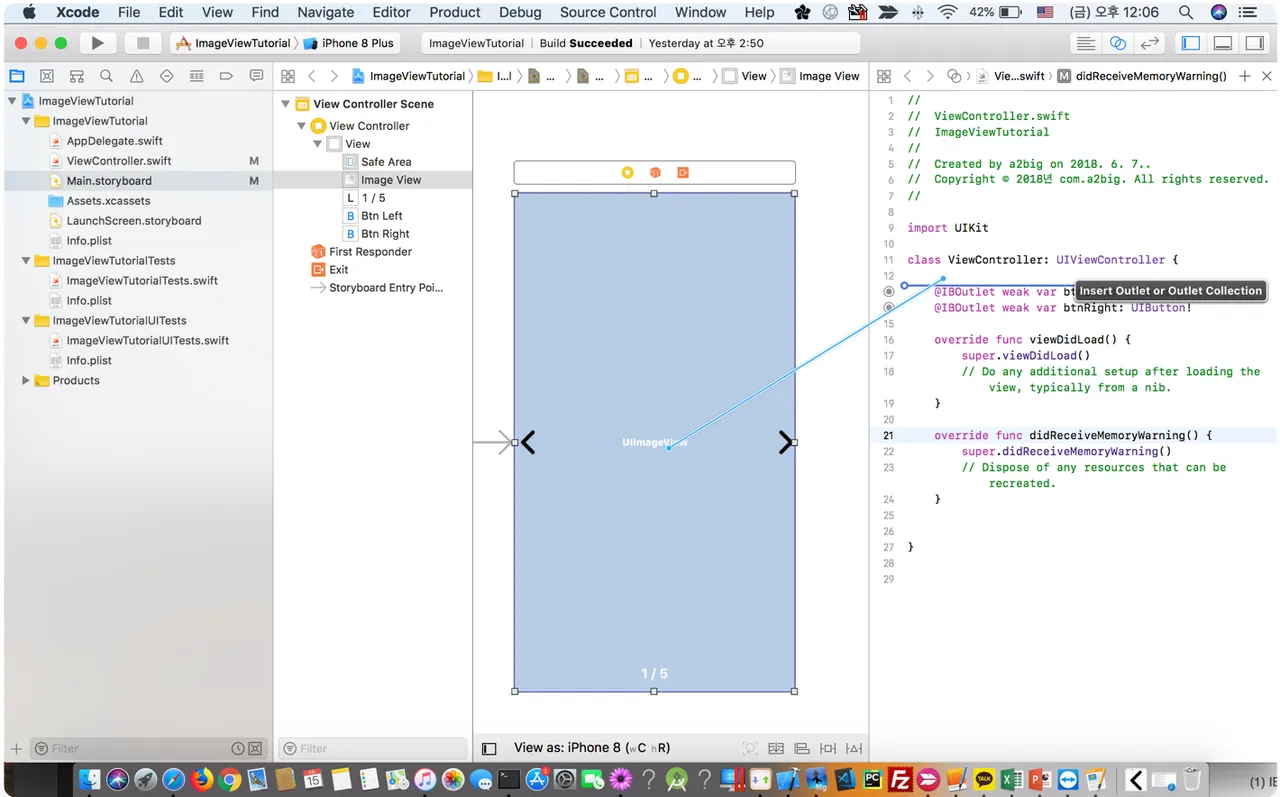The image size is (1280, 797).
Task: Select Storyboard Entry Point in the outline
Action: 385,288
